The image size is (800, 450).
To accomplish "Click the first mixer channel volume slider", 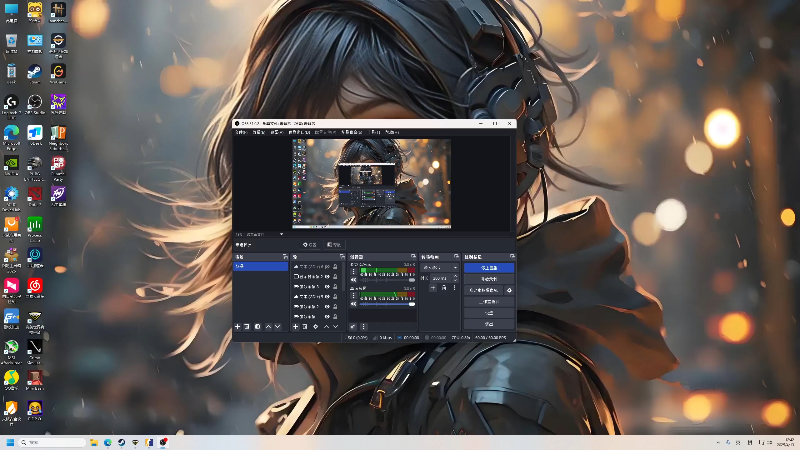I will (387, 280).
